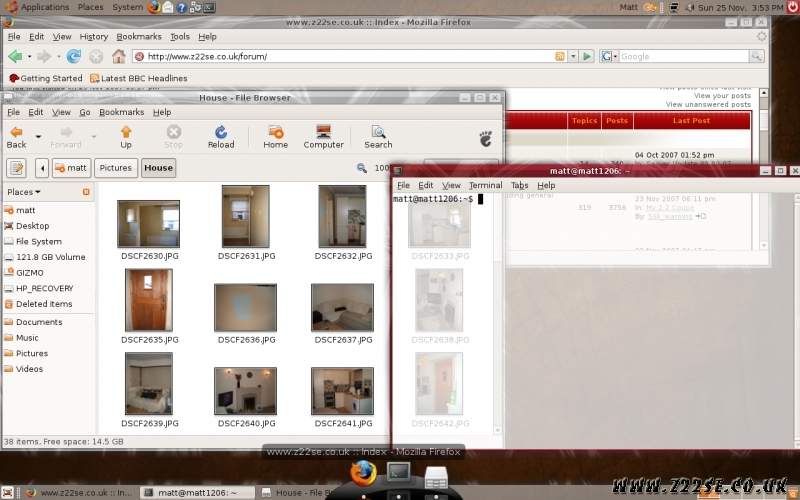Select the Pictures path button
The image size is (800, 500).
point(115,168)
